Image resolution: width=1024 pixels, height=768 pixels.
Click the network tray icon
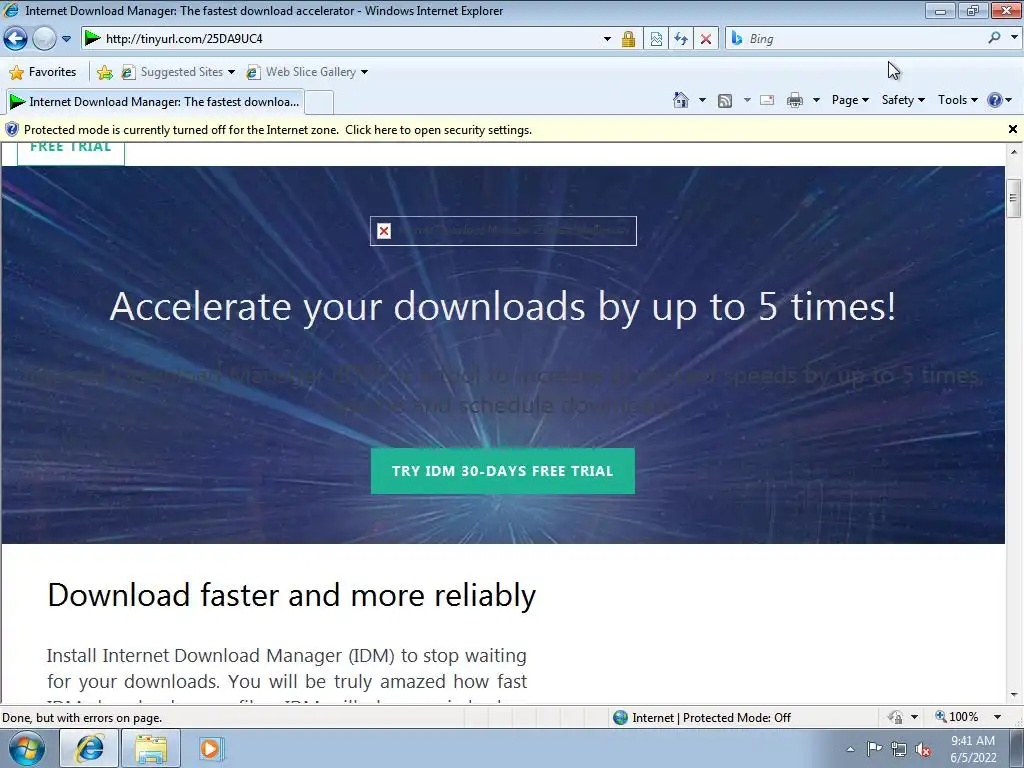(899, 750)
